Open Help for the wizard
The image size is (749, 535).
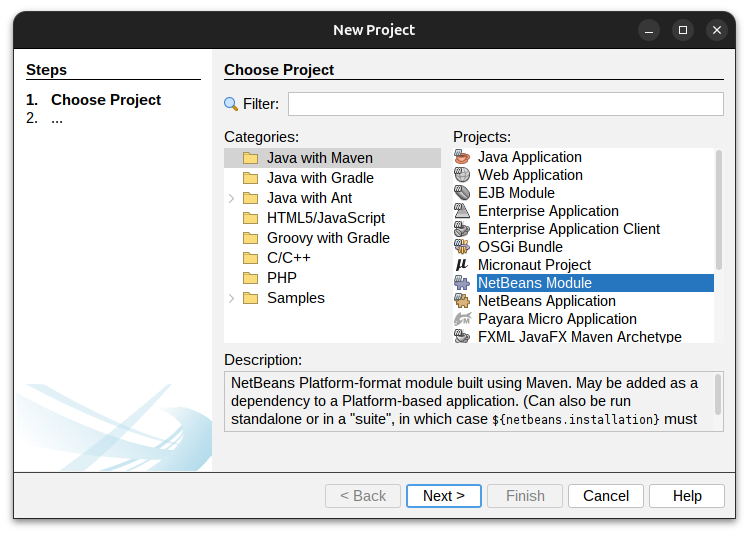coord(687,496)
